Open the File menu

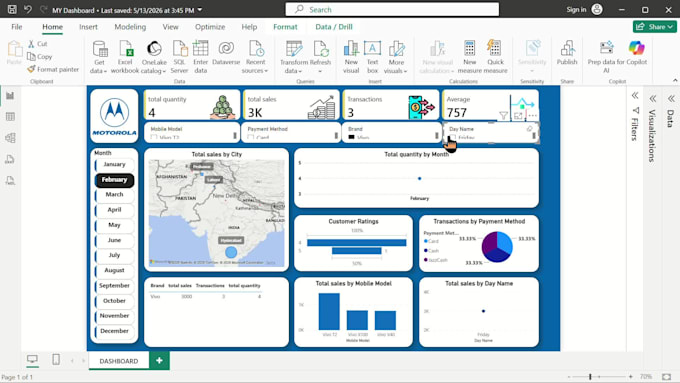16,27
